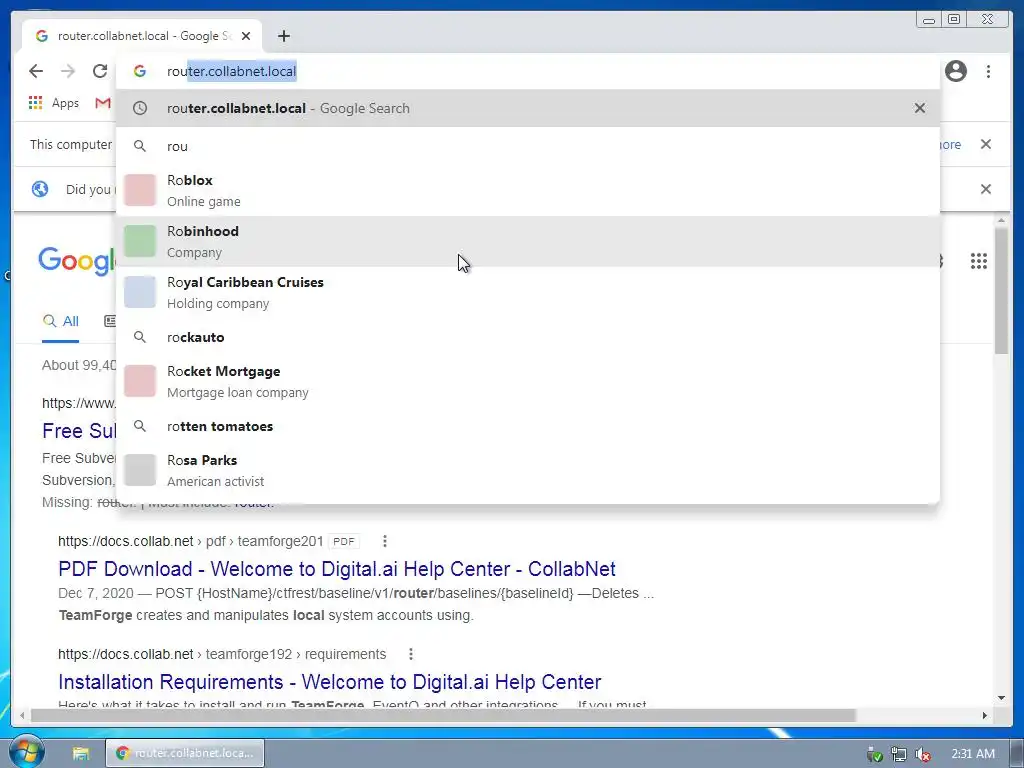The height and width of the screenshot is (768, 1024).
Task: Go back to previous page
Action: point(36,71)
